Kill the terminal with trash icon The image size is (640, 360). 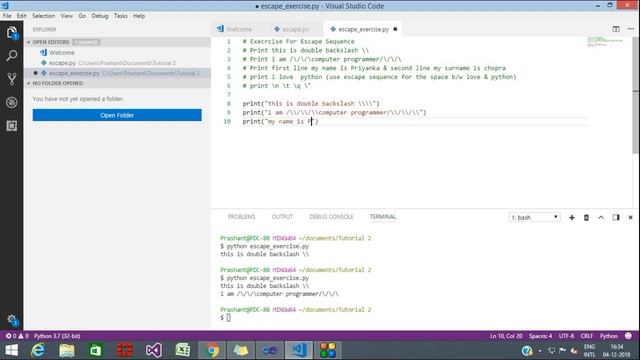click(586, 218)
